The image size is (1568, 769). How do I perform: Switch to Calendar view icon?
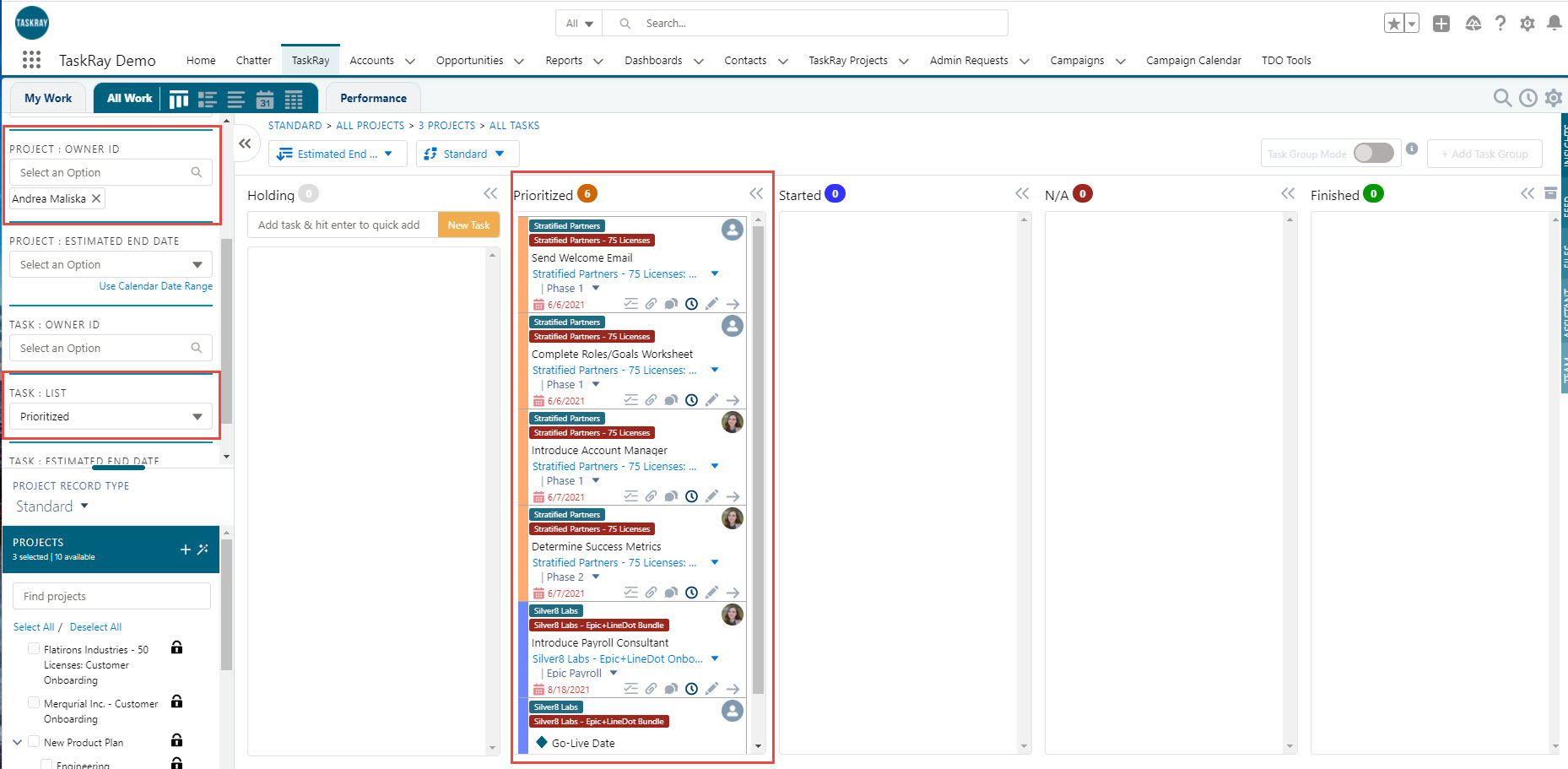tap(265, 100)
